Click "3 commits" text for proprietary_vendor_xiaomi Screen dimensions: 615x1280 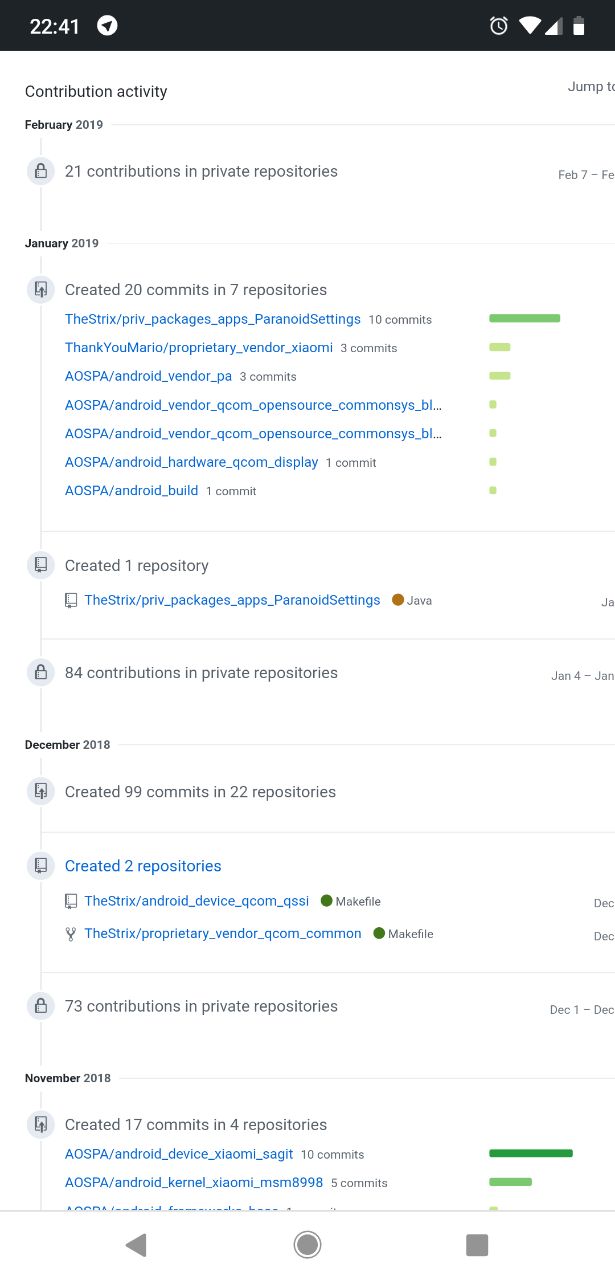tap(369, 348)
